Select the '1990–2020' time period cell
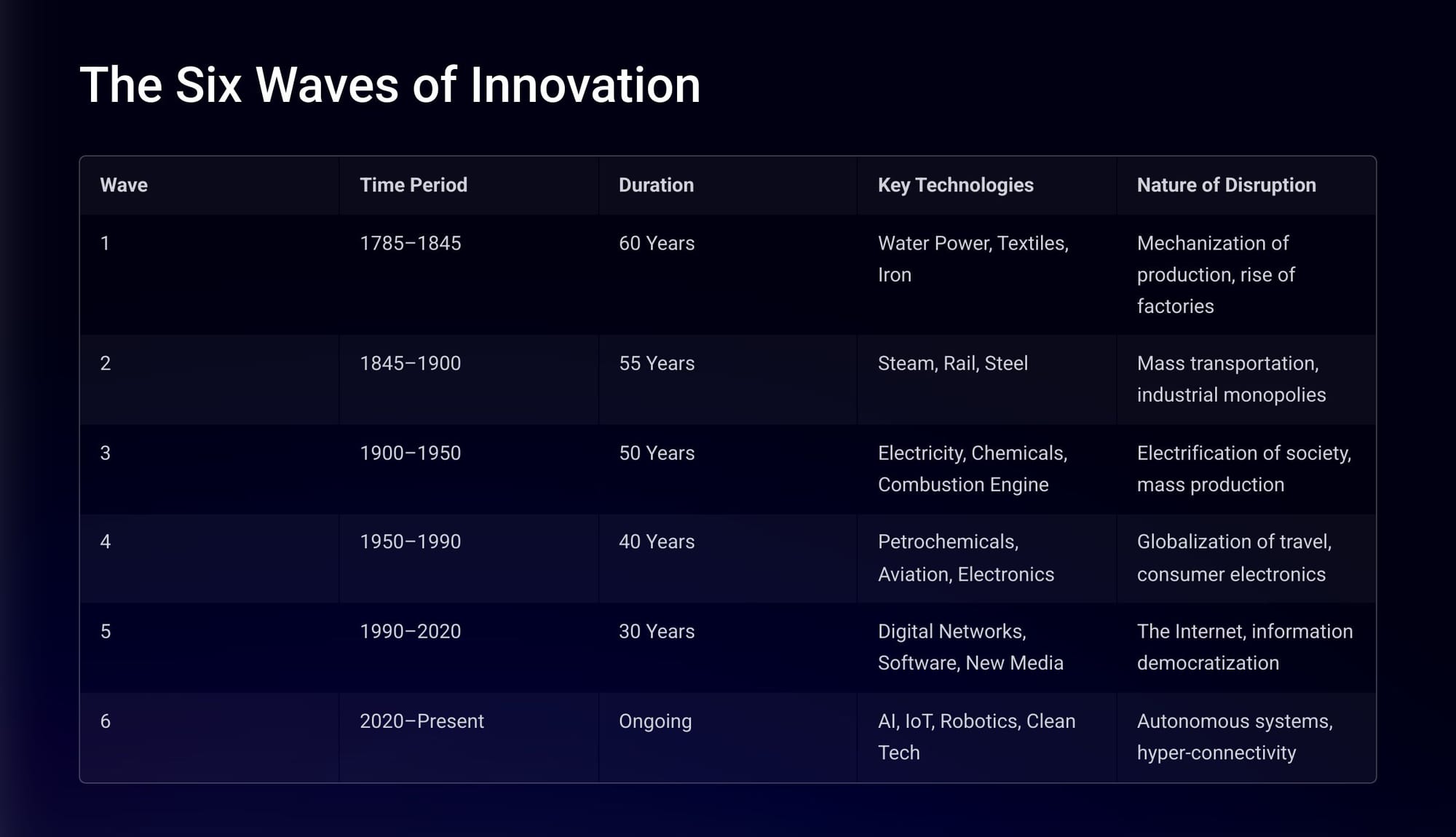Viewport: 1456px width, 837px height. (469, 648)
